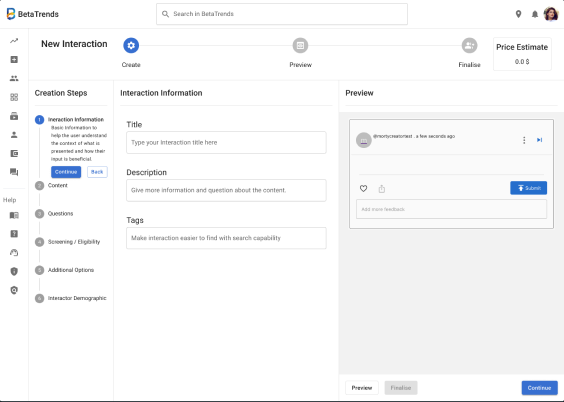Select the Preview stage icon in stepper
Screen dimensions: 564x402
tap(300, 45)
